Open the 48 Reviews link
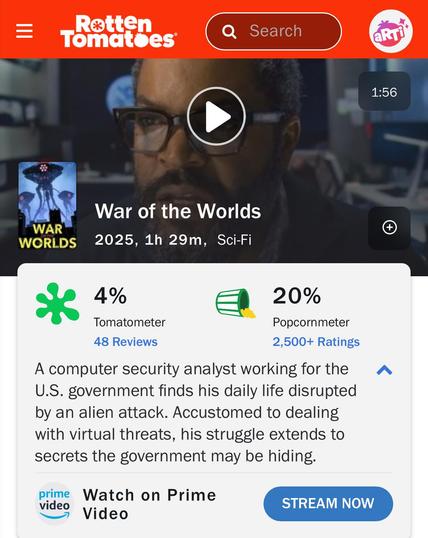 126,342
